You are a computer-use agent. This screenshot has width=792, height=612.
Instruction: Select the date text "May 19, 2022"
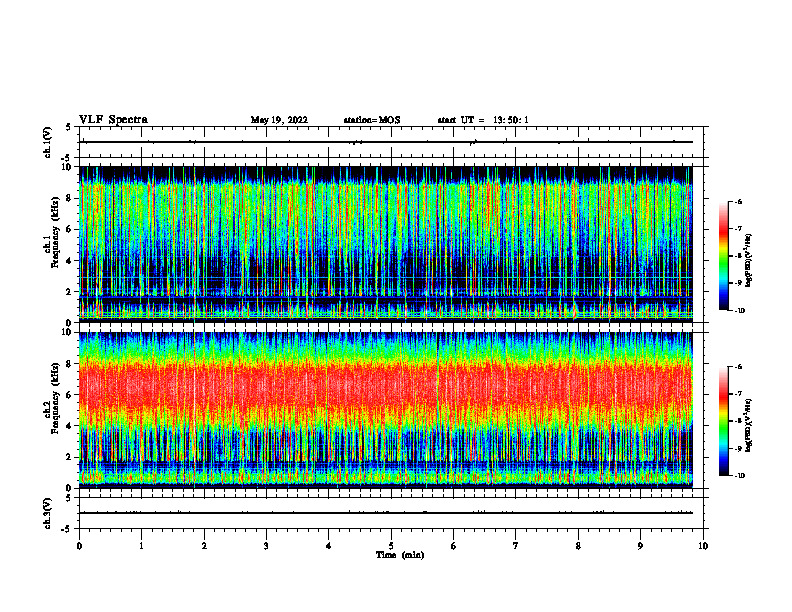point(279,120)
